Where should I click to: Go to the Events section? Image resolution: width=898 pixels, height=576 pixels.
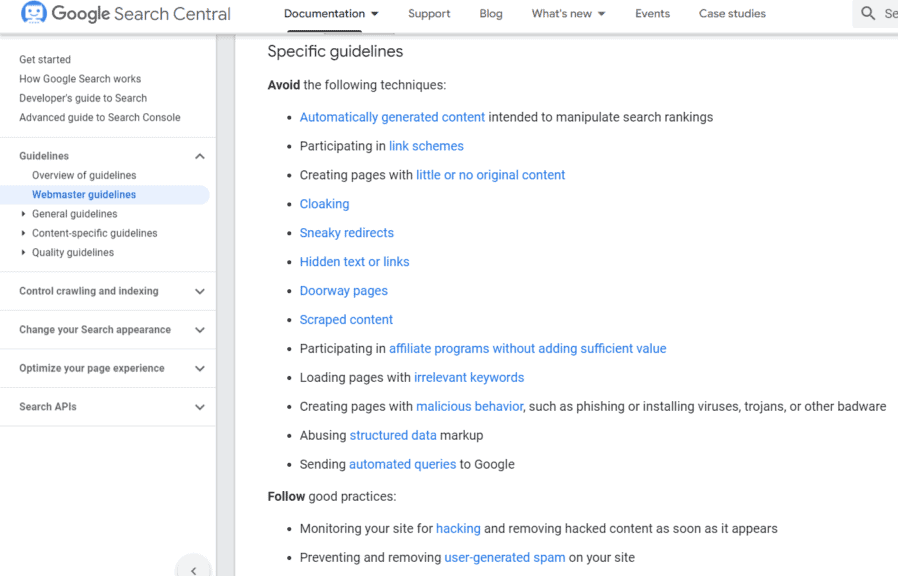(652, 14)
